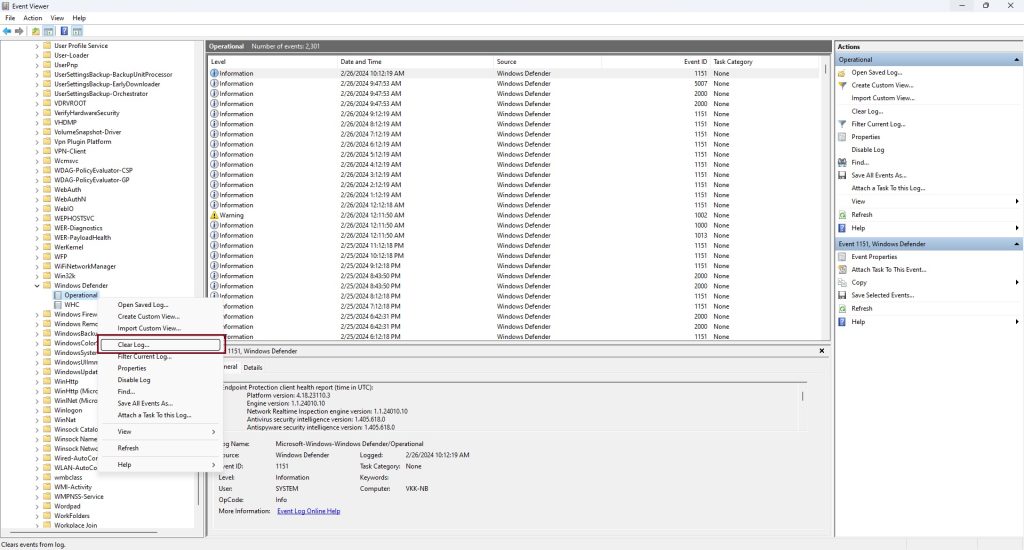Click the Create Custom View funnel icon
This screenshot has height=550, width=1024.
(x=842, y=85)
